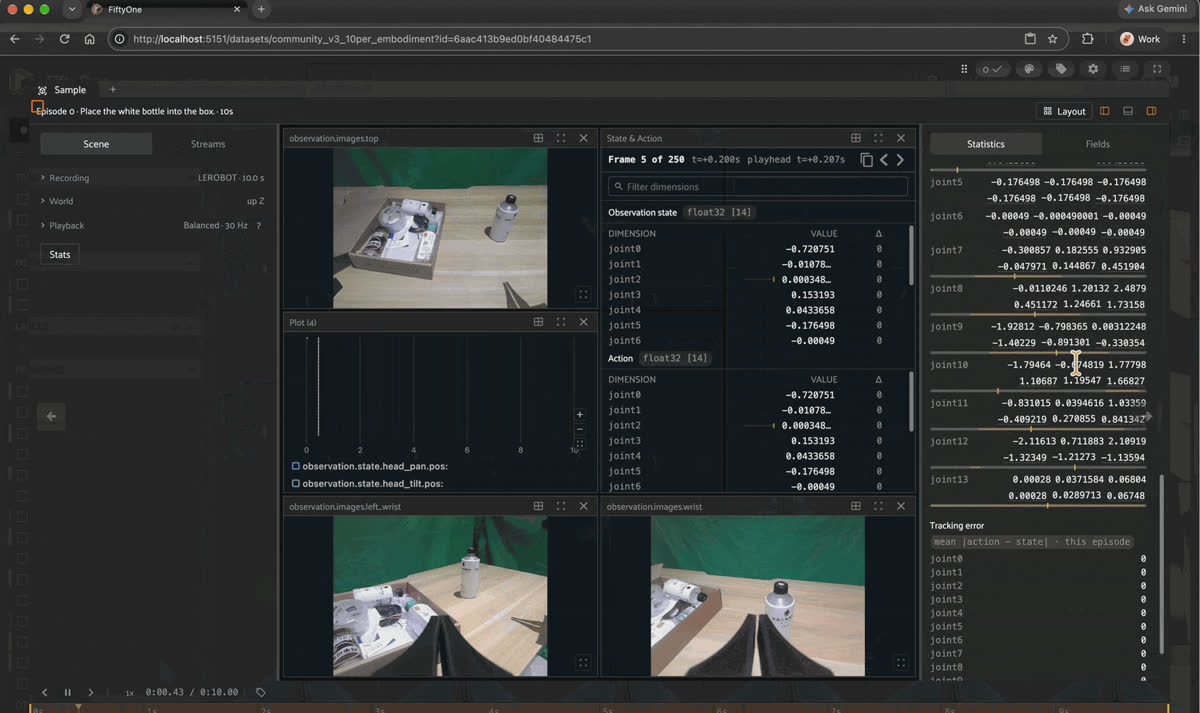
Task: Open the Work profile button
Action: pos(1141,39)
